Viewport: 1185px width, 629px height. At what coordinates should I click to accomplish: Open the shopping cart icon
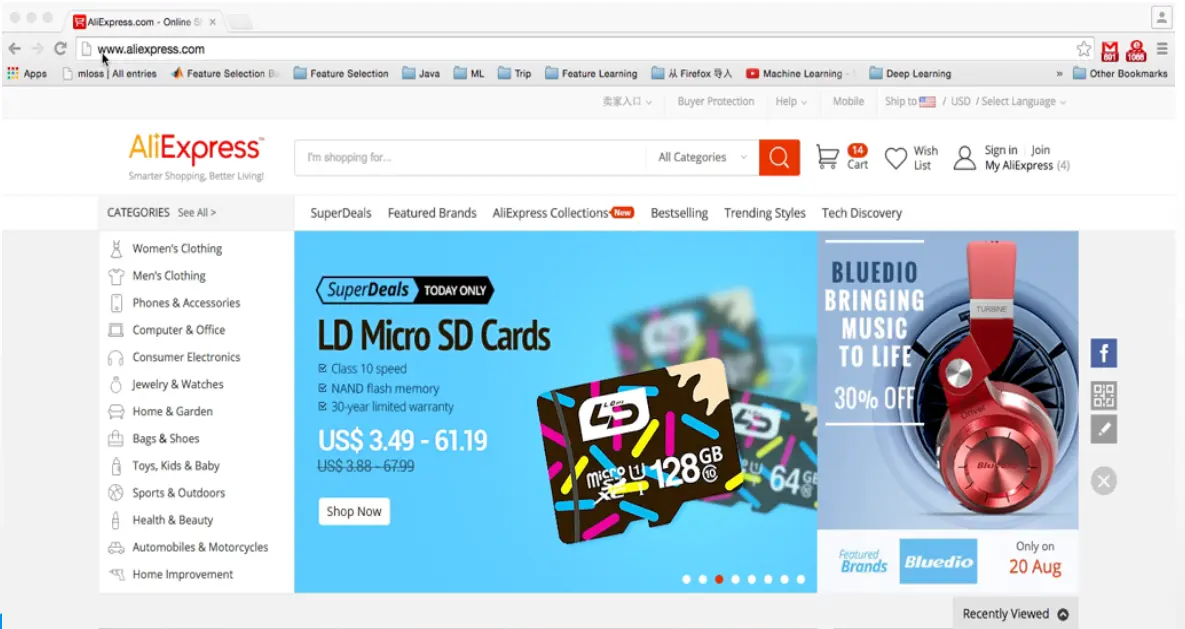pos(828,156)
